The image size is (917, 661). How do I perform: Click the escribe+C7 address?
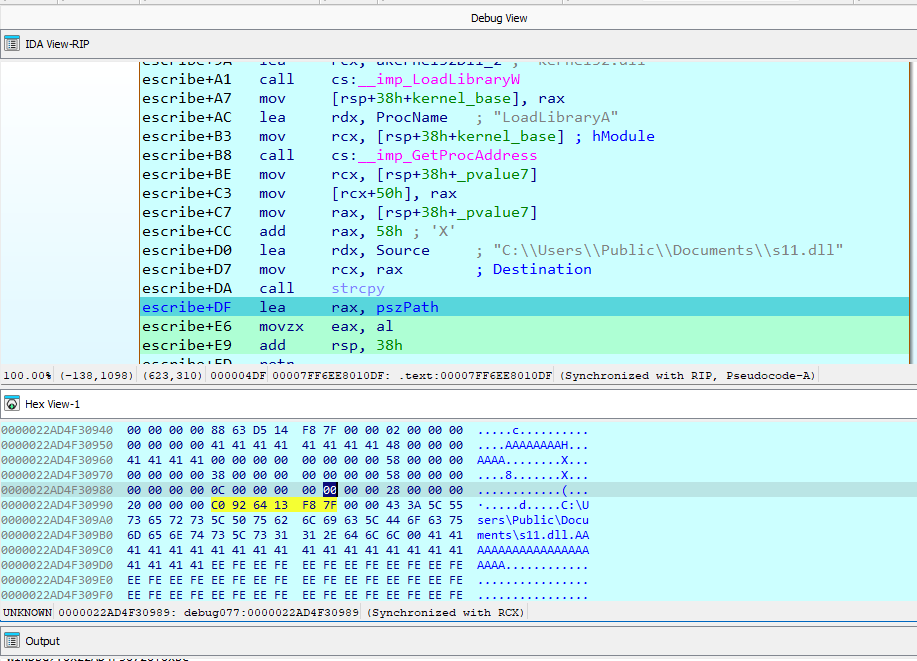(187, 212)
